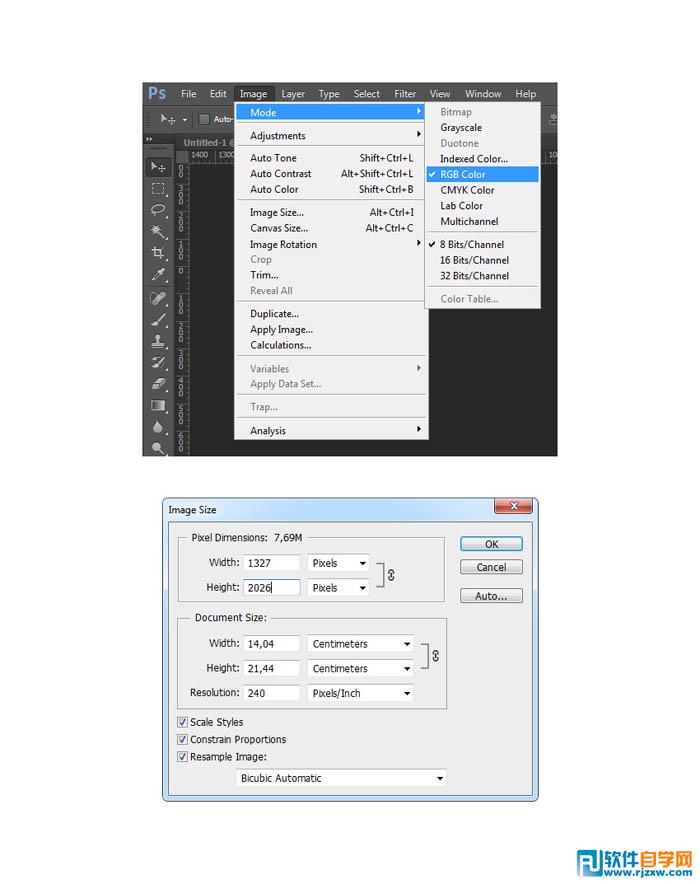Expand the Image Rotation submenu
Viewport: 700px width, 884px height.
click(331, 244)
